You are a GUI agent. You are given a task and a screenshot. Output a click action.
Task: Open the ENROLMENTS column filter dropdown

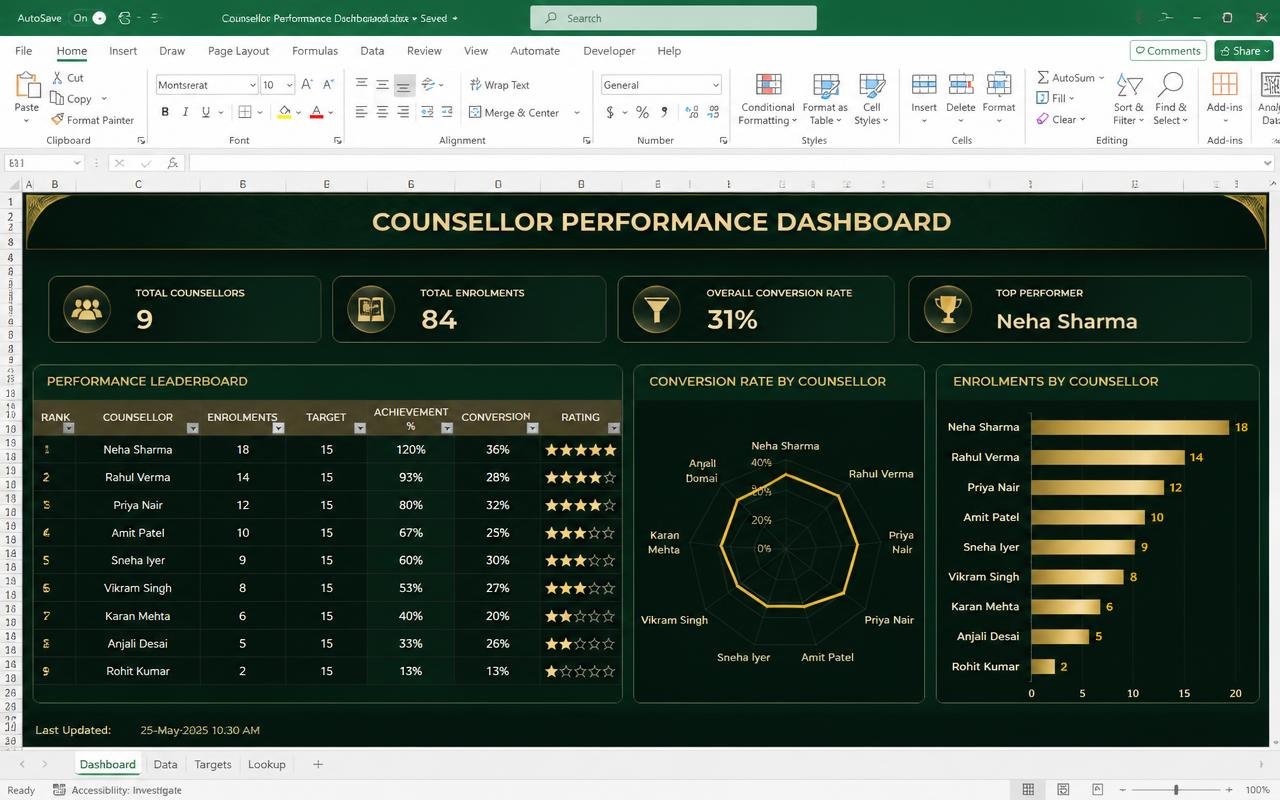[x=279, y=428]
